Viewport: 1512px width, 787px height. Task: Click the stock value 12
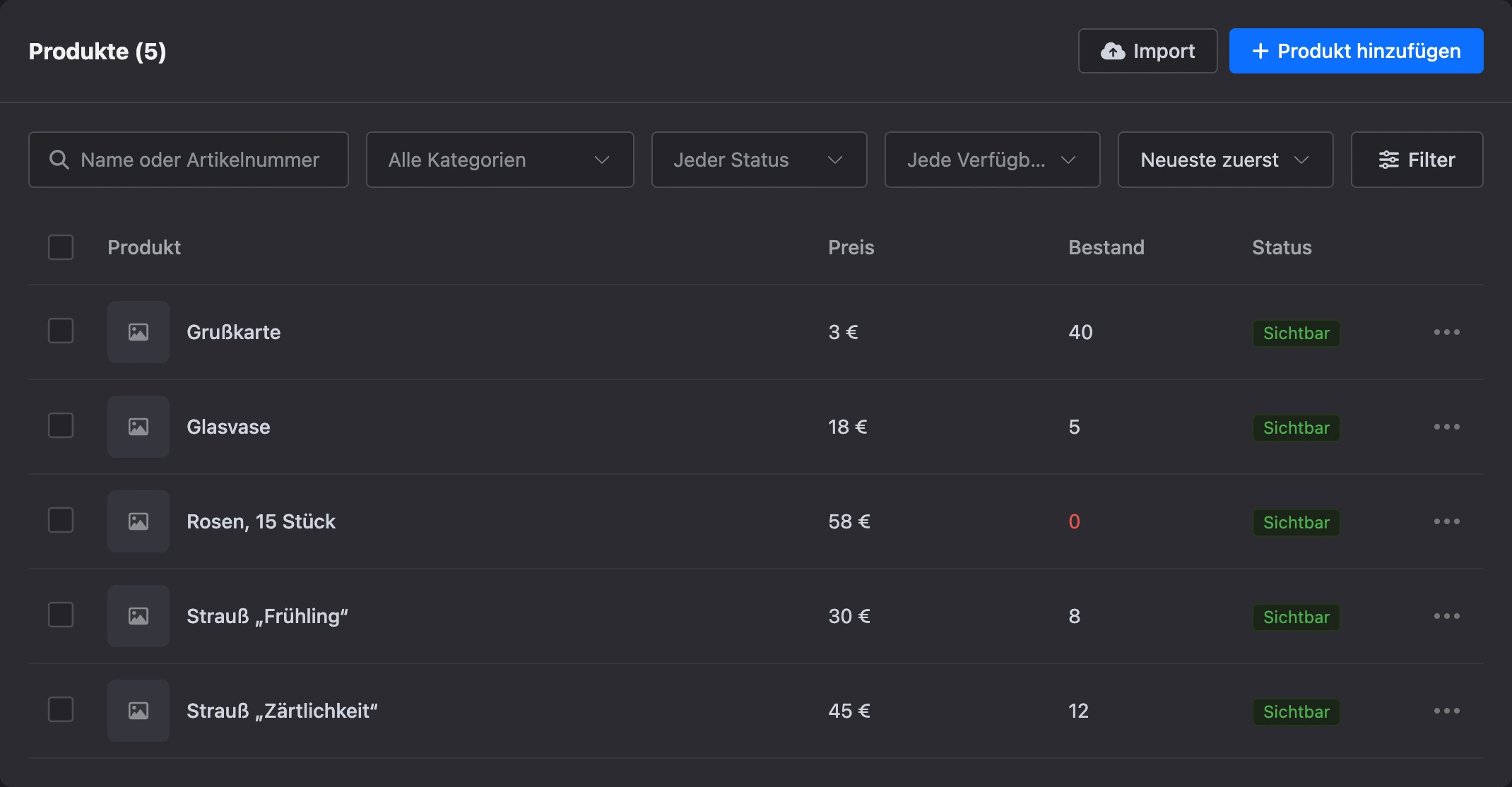(1078, 711)
